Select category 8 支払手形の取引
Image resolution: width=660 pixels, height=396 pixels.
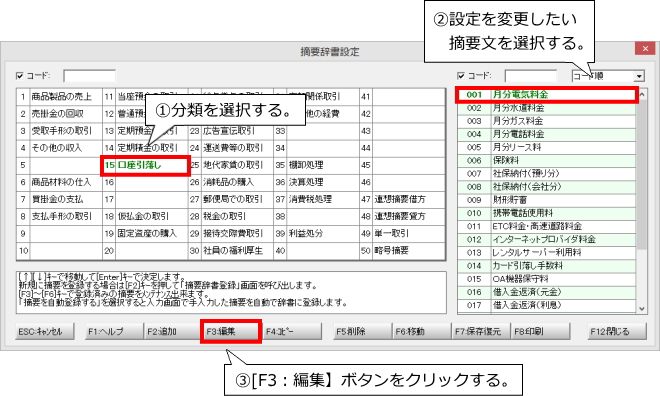point(59,216)
